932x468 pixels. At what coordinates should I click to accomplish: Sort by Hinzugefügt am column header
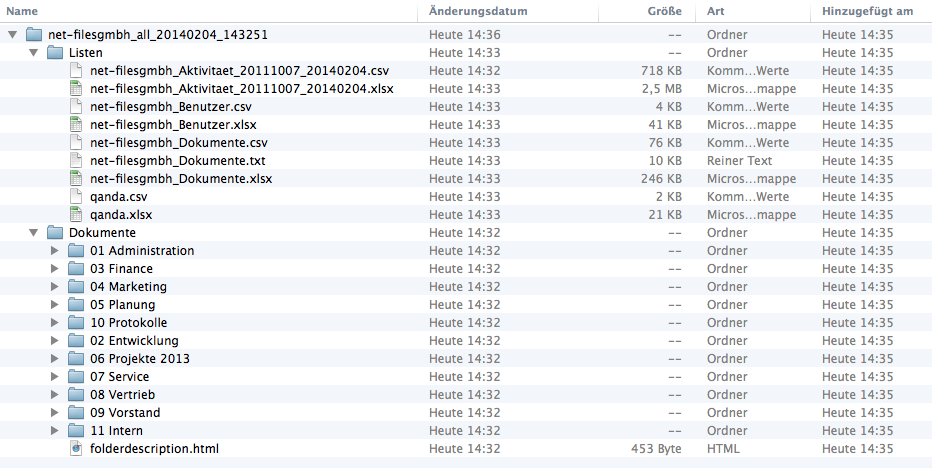coord(867,11)
